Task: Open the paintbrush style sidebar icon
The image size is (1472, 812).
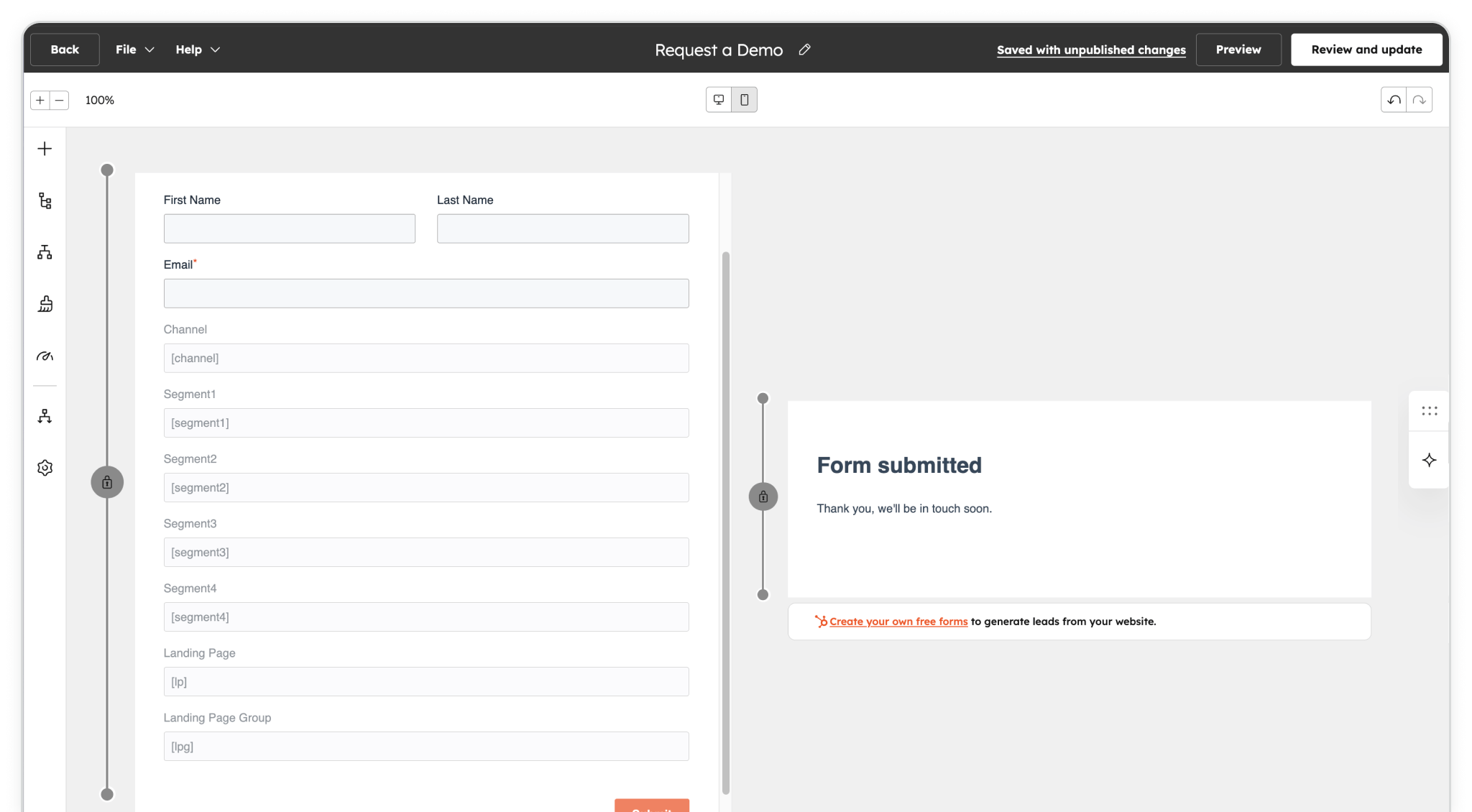Action: coord(45,304)
